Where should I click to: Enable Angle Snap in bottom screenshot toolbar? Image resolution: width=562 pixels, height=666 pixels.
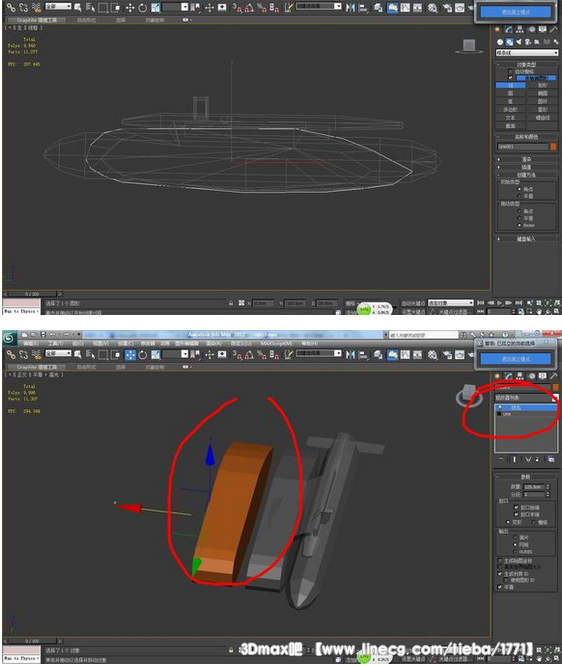[x=249, y=354]
